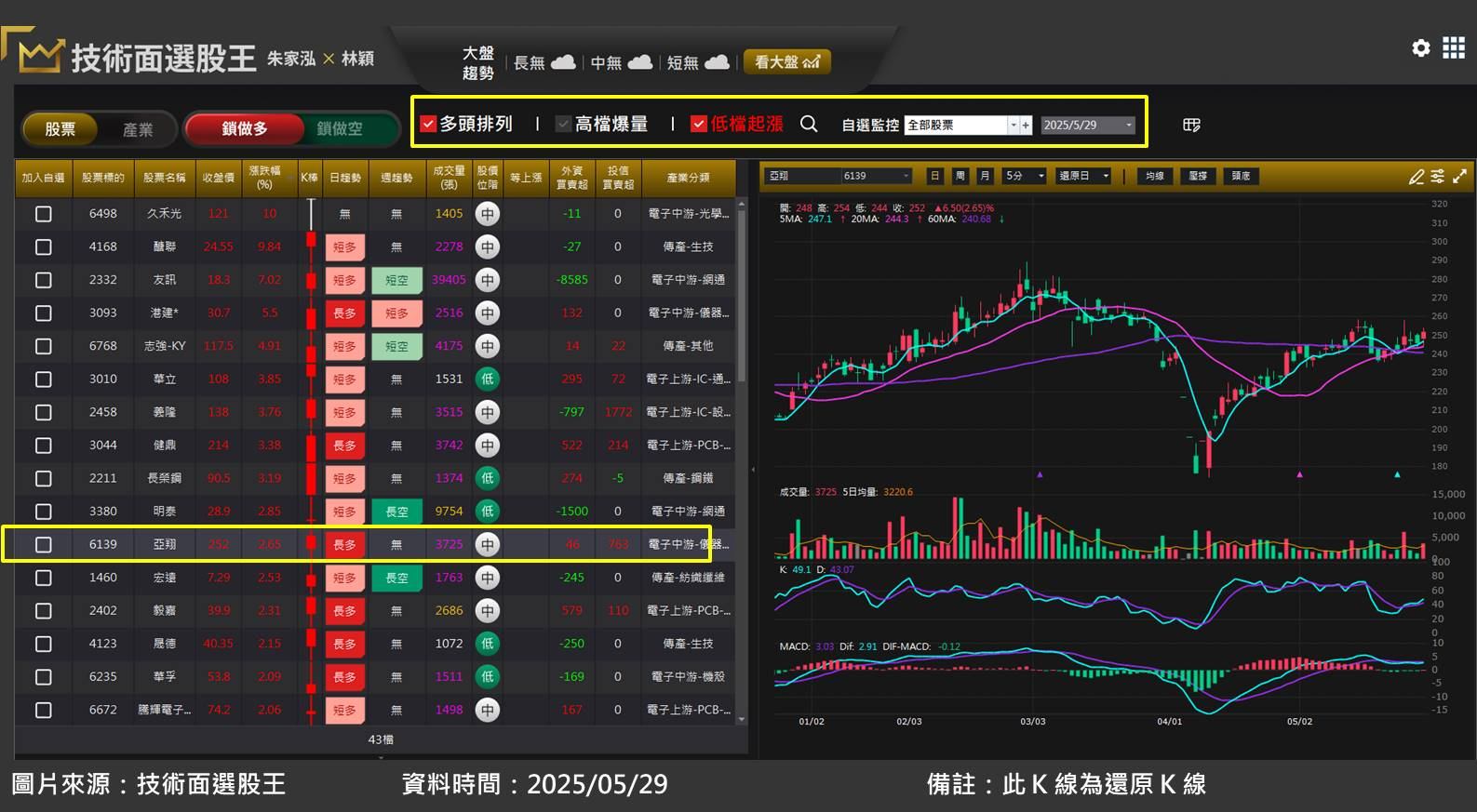
Task: Click the 短多 daily tag for 4168 醣聯
Action: (x=344, y=247)
